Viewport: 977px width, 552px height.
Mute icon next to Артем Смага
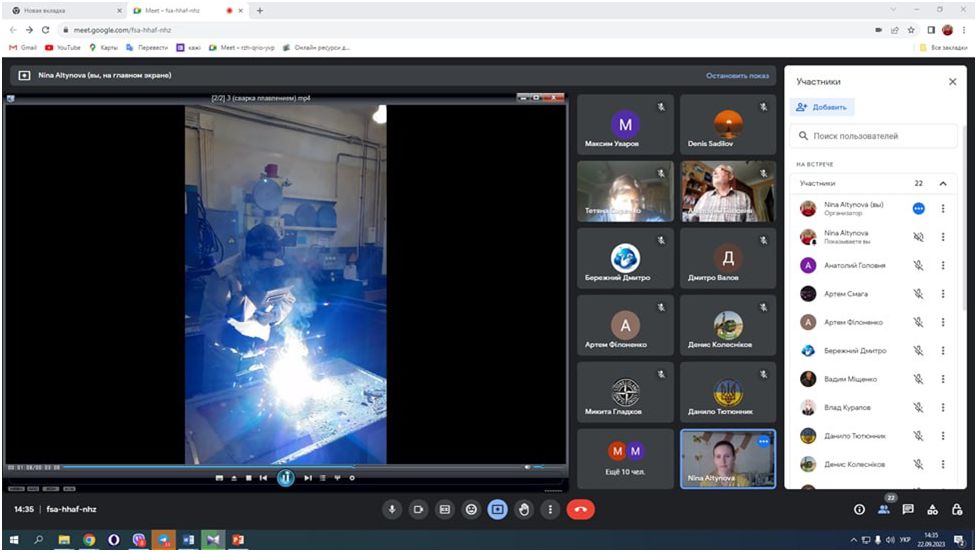pos(918,293)
